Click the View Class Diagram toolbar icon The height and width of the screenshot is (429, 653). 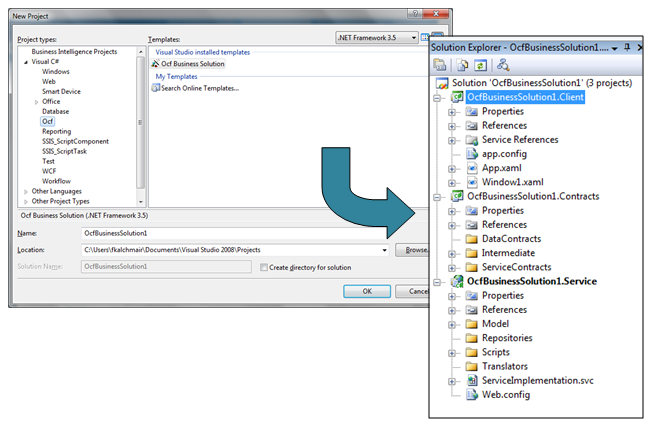coord(503,65)
